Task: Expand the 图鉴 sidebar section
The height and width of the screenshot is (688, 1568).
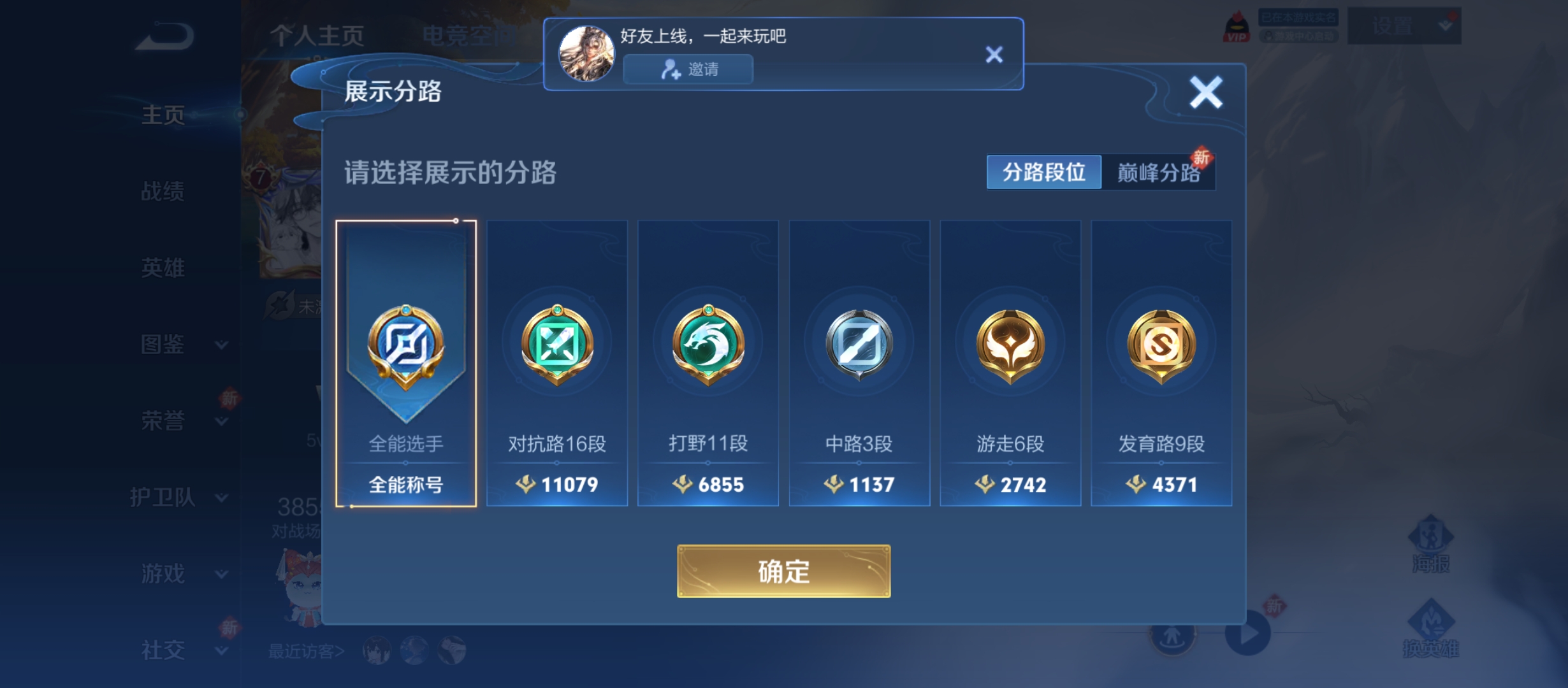Action: pos(221,345)
